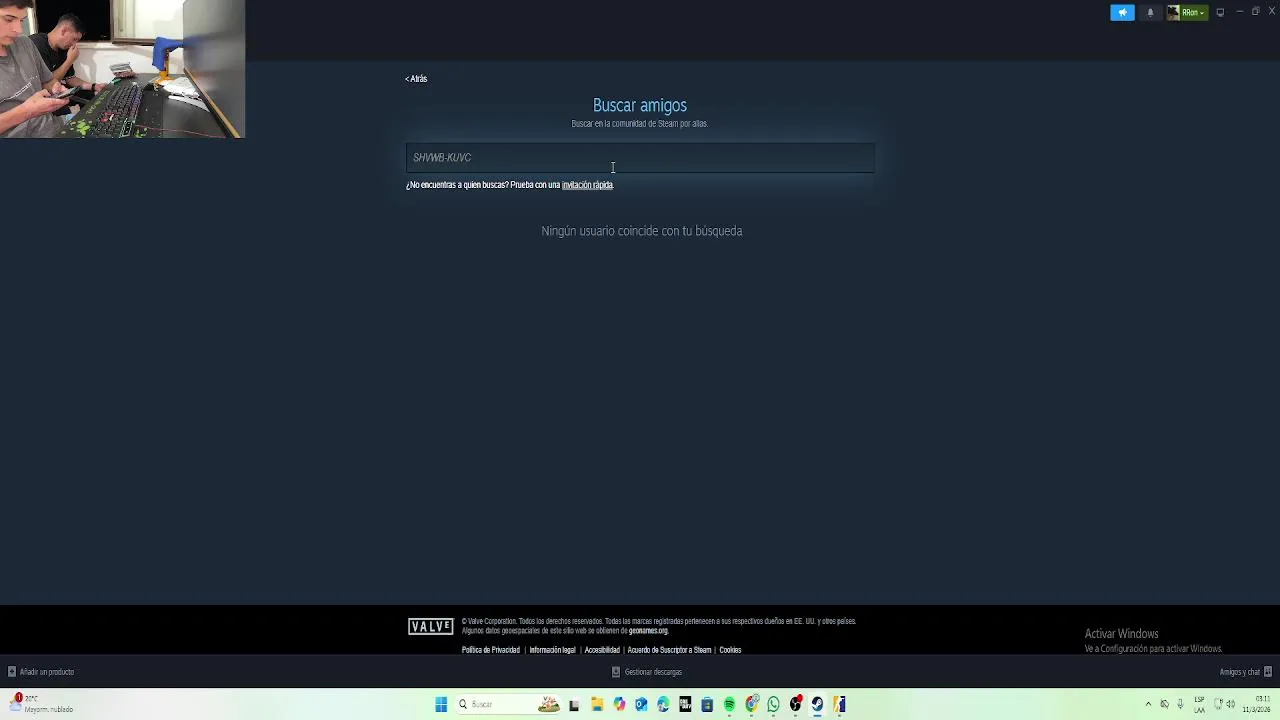
Task: Go back with the Atrás link
Action: click(416, 79)
